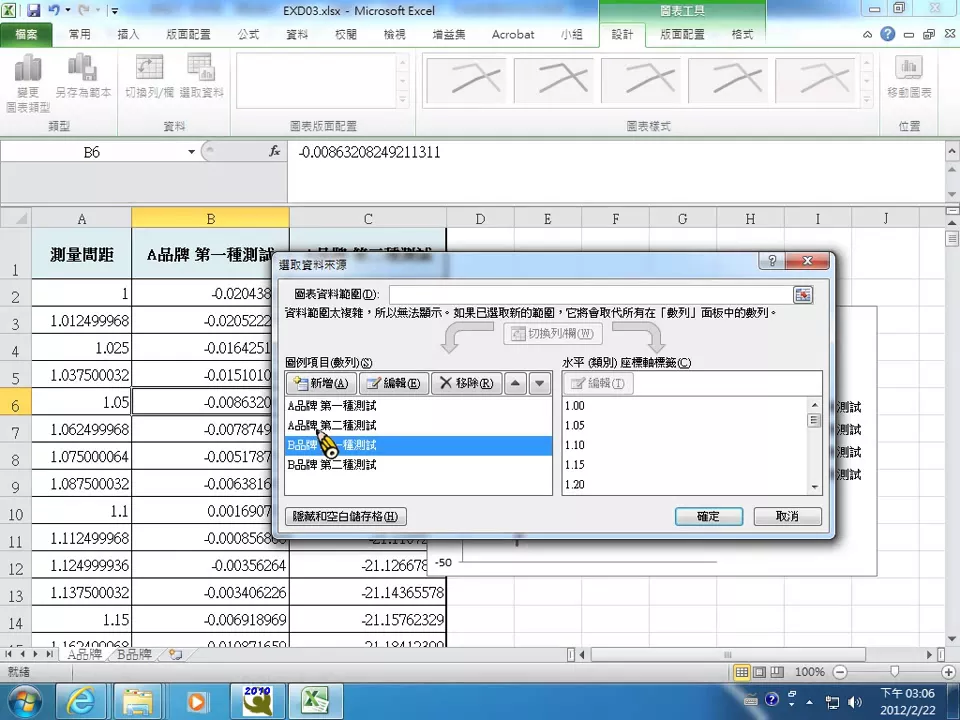The height and width of the screenshot is (720, 960).
Task: Expand the formula bar
Action: point(951,151)
